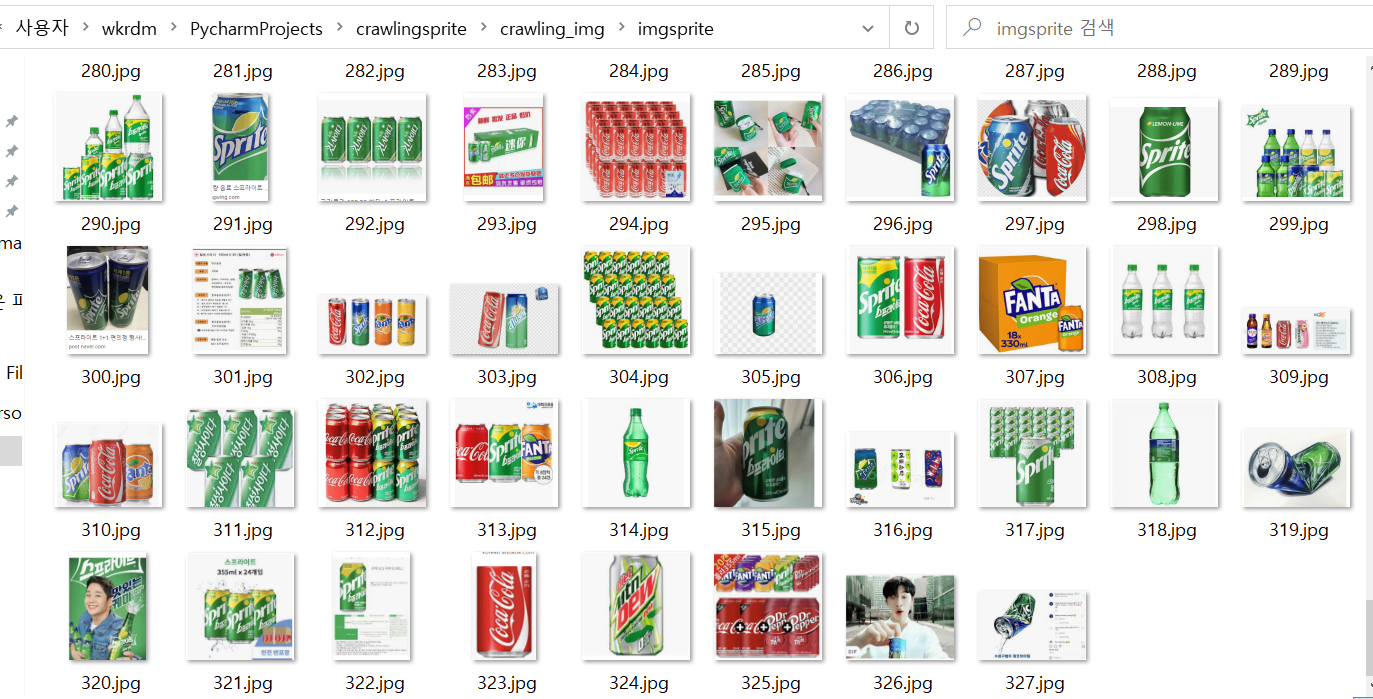Click the file name 309.jpg
Viewport: 1373px width, 699px height.
point(1299,378)
